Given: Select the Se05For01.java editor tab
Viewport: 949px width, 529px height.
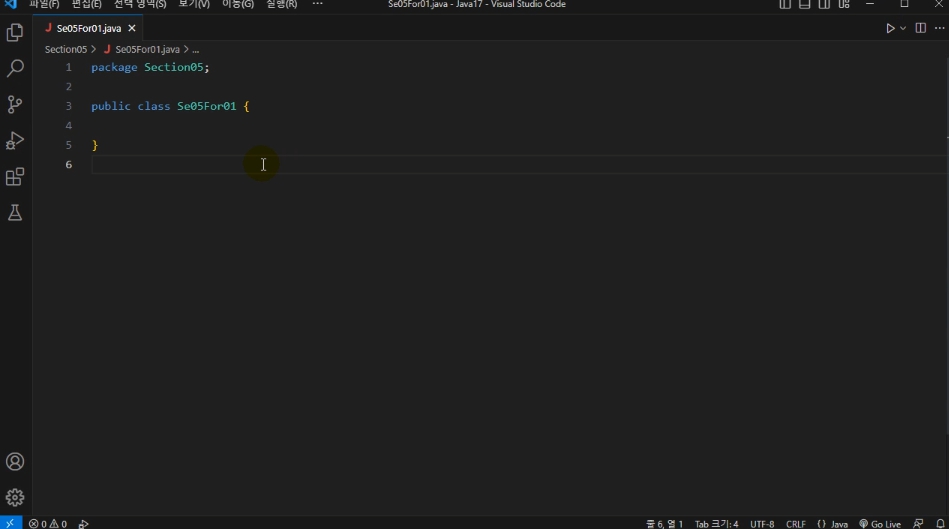Looking at the screenshot, I should tap(87, 28).
